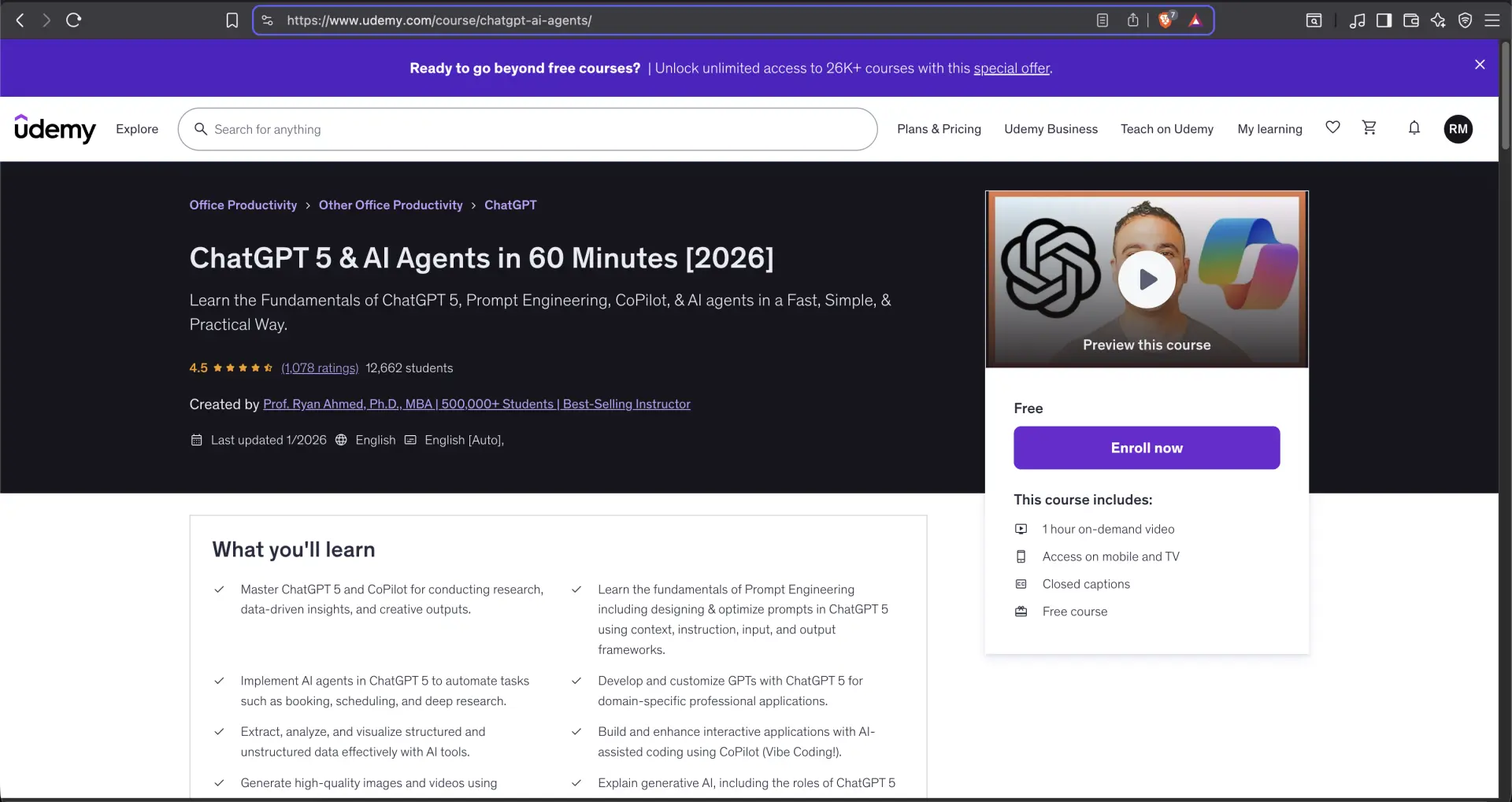Reload the page with refresh icon
The width and height of the screenshot is (1512, 802).
[74, 20]
